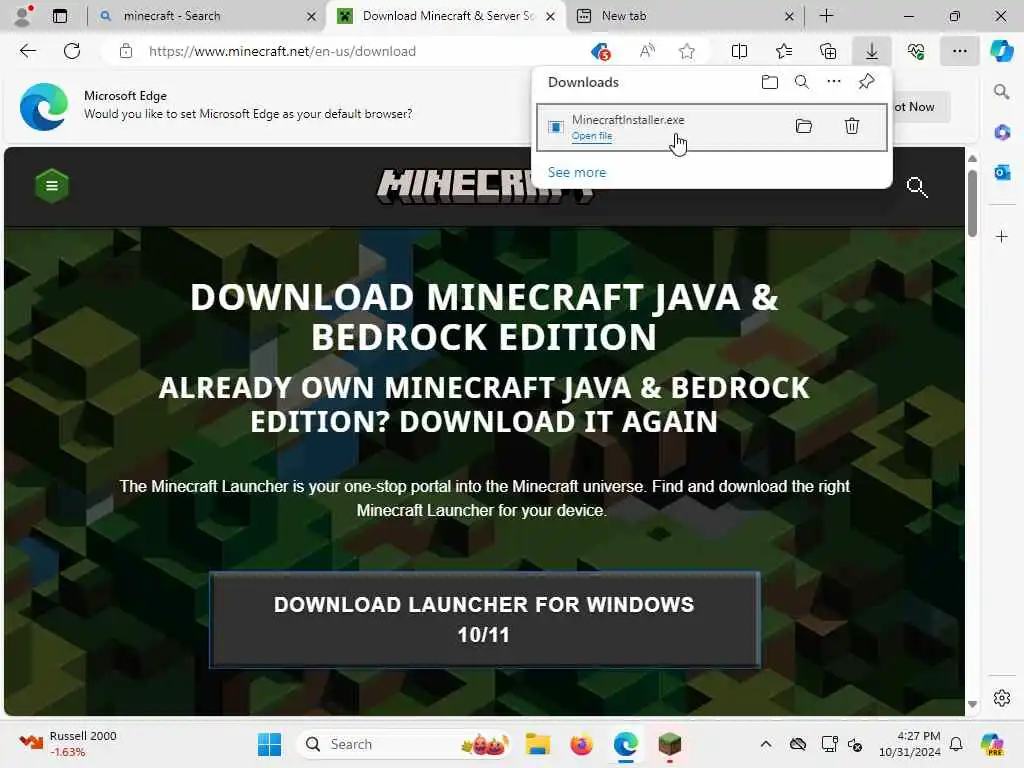Add page to favorites star

coord(686,51)
